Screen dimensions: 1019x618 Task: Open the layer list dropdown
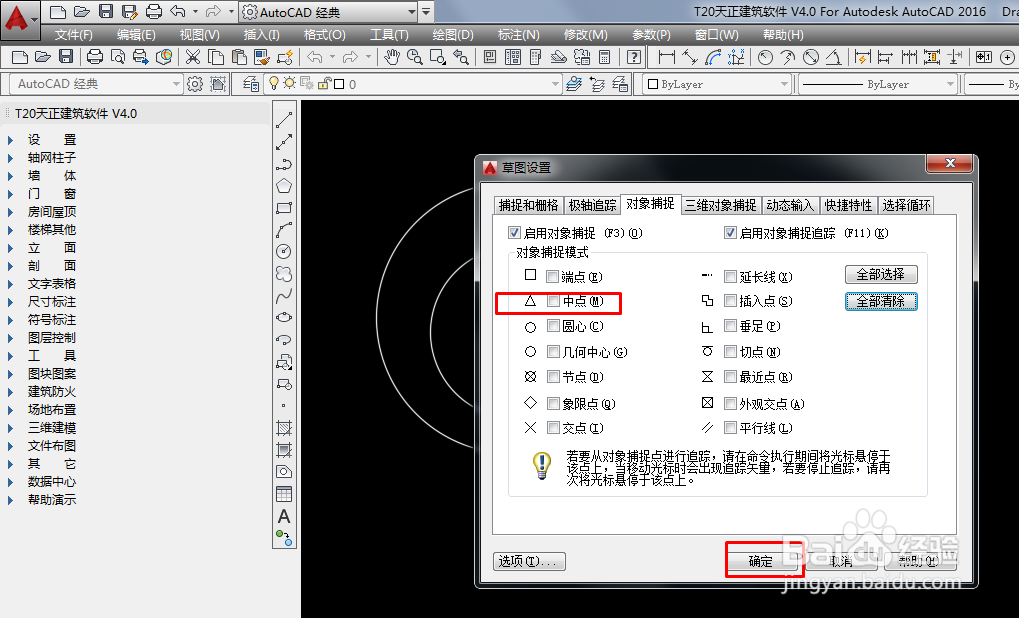coord(555,84)
